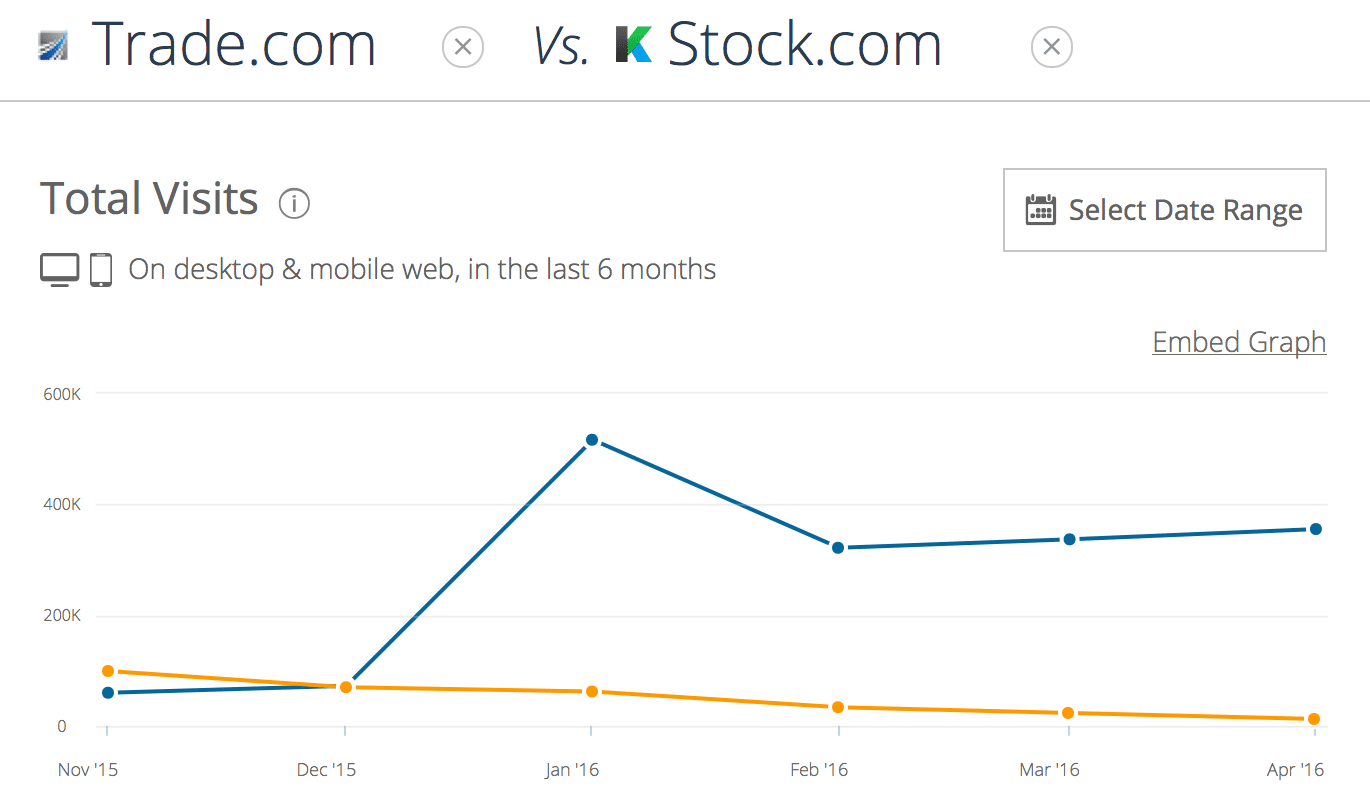Viewport: 1370px width, 812px height.
Task: Select the orange Nov '15 data point
Action: pos(108,671)
